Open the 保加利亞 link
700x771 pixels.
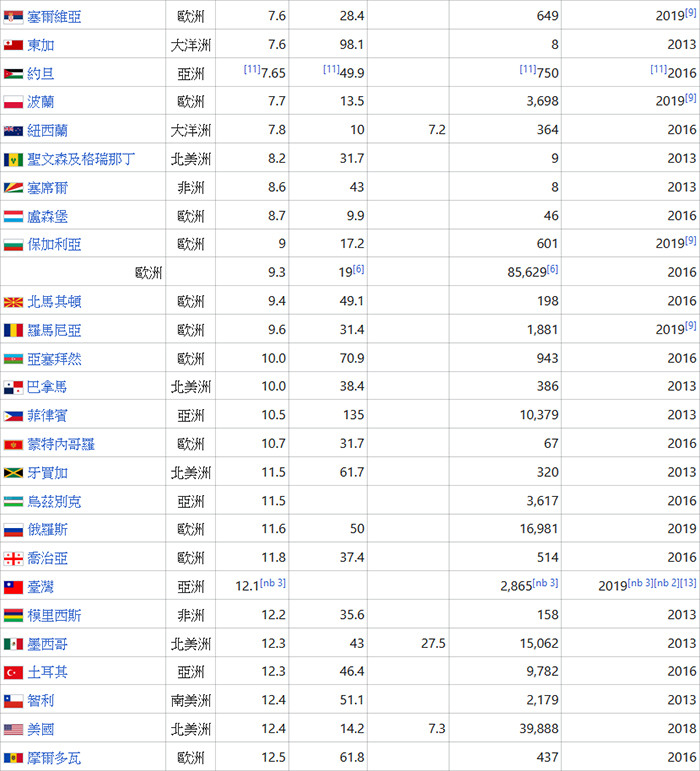[x=54, y=244]
